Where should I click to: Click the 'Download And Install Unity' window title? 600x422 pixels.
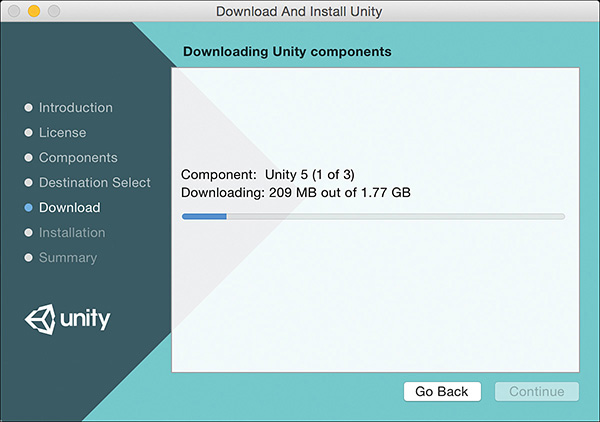[299, 11]
